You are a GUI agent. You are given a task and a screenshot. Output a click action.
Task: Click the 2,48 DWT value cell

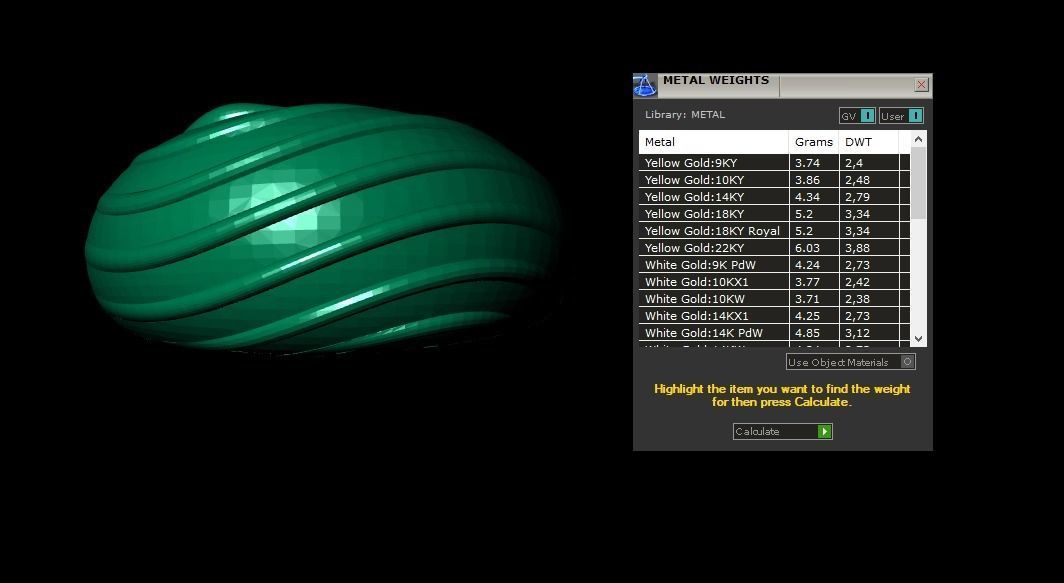tap(869, 180)
